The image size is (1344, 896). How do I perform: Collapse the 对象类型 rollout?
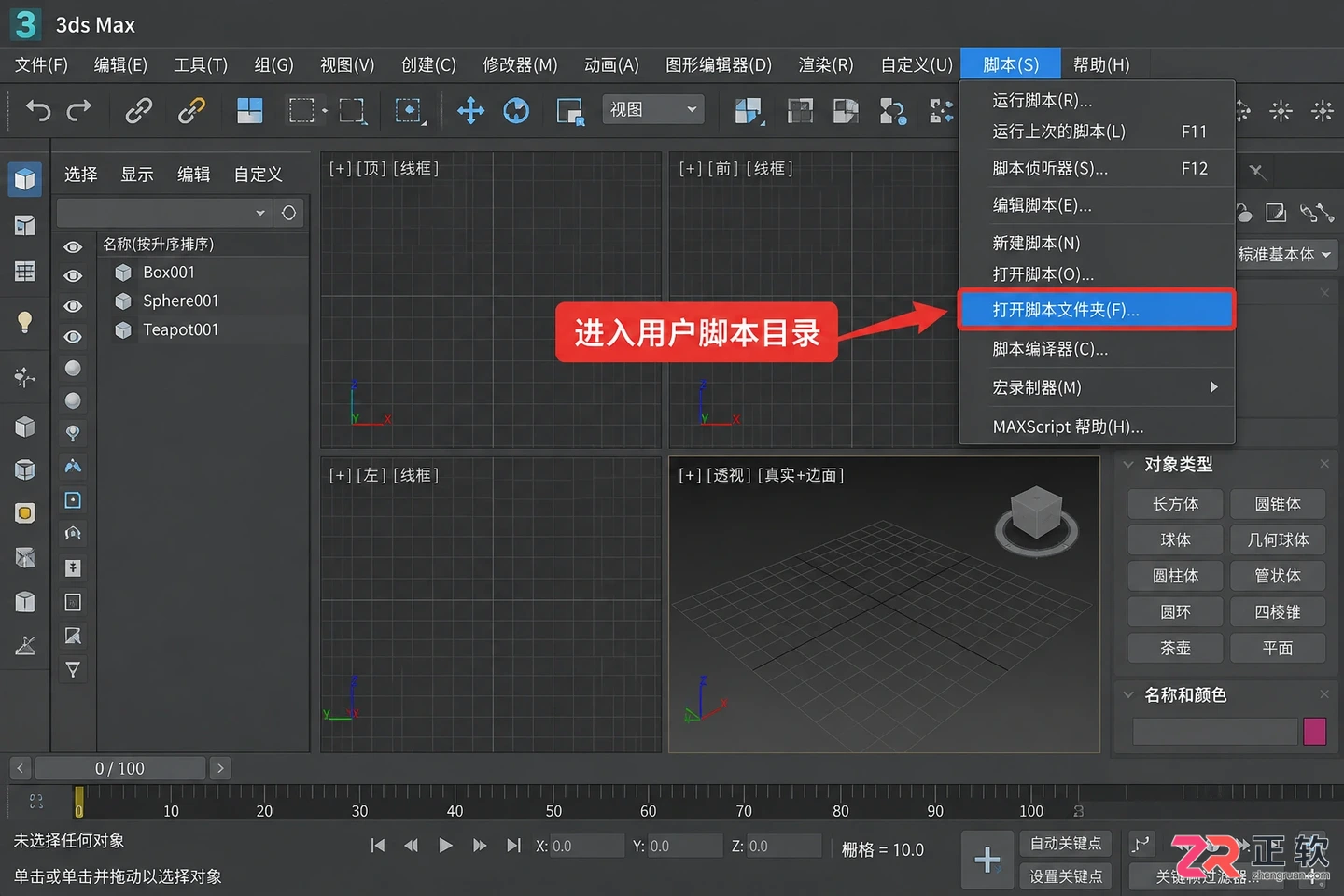coord(1128,464)
